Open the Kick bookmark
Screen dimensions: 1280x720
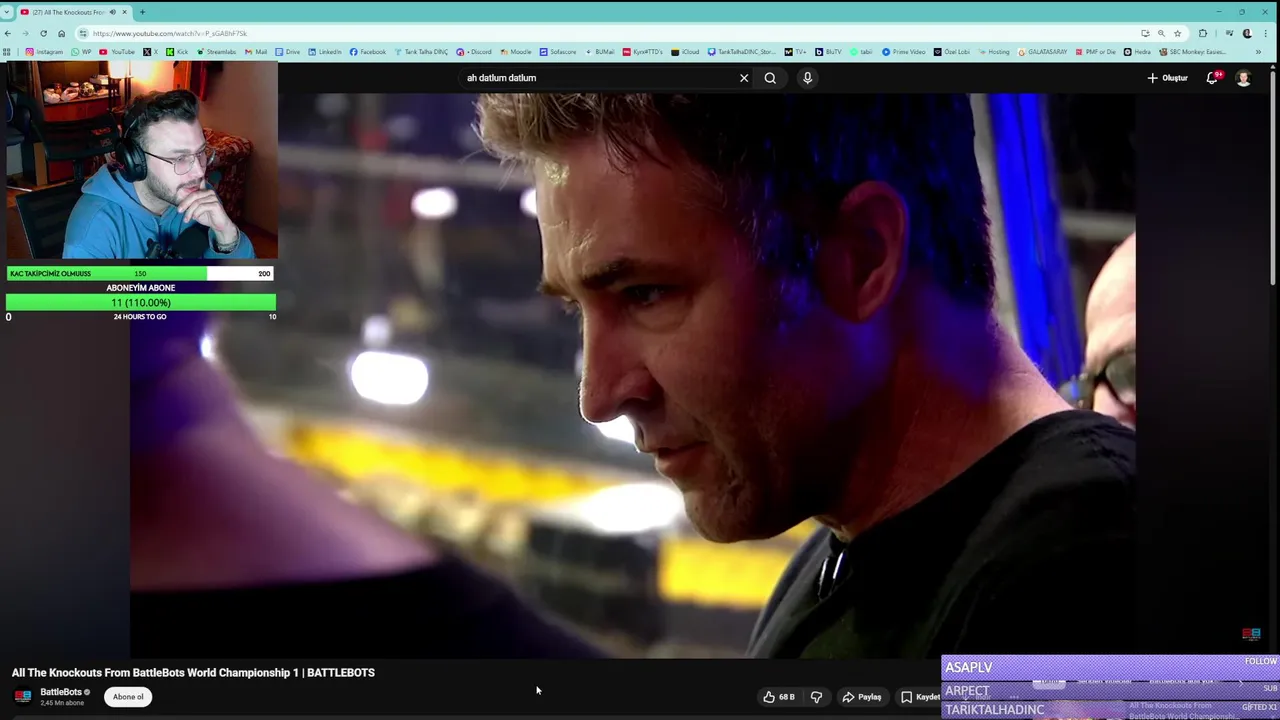(177, 52)
